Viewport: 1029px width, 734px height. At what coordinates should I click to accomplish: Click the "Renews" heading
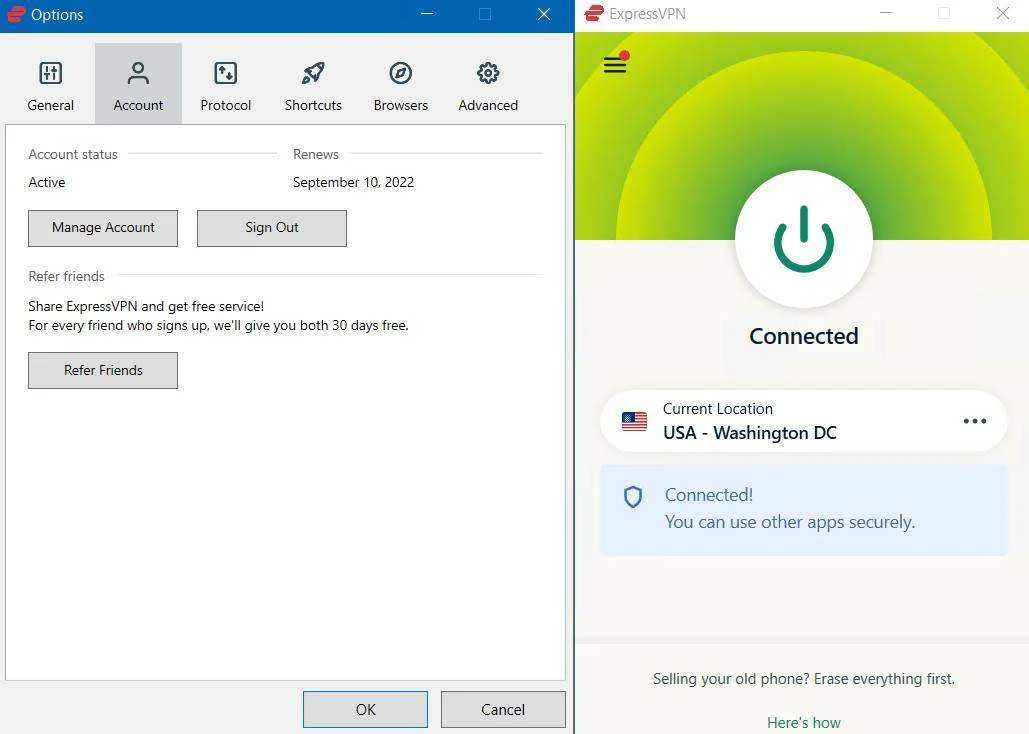click(316, 154)
